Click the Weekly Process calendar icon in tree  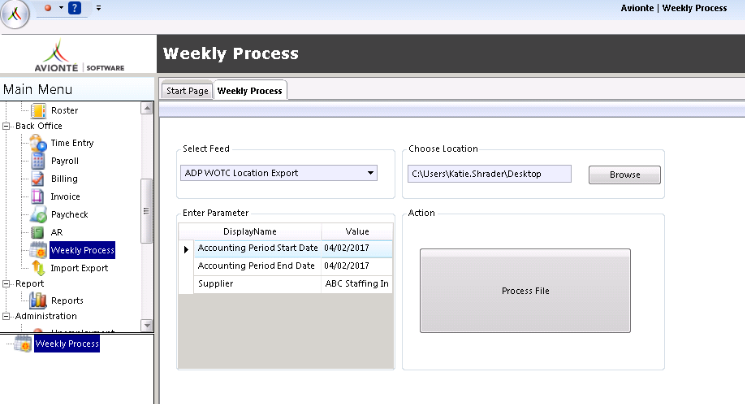38,250
